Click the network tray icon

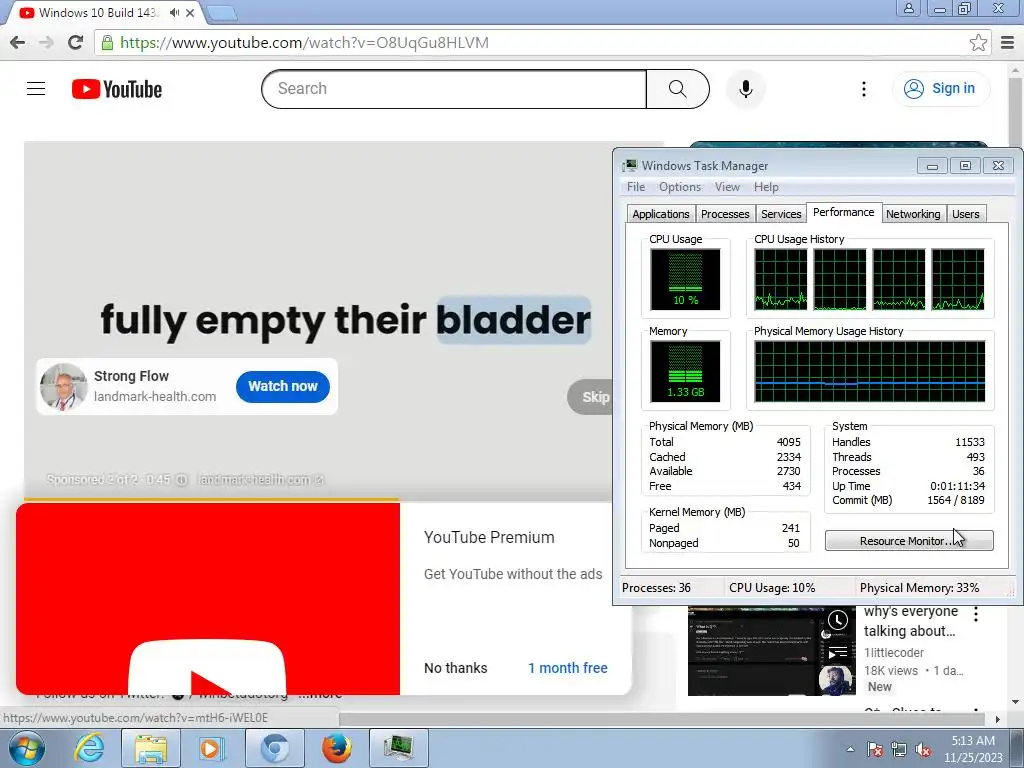pyautogui.click(x=899, y=749)
